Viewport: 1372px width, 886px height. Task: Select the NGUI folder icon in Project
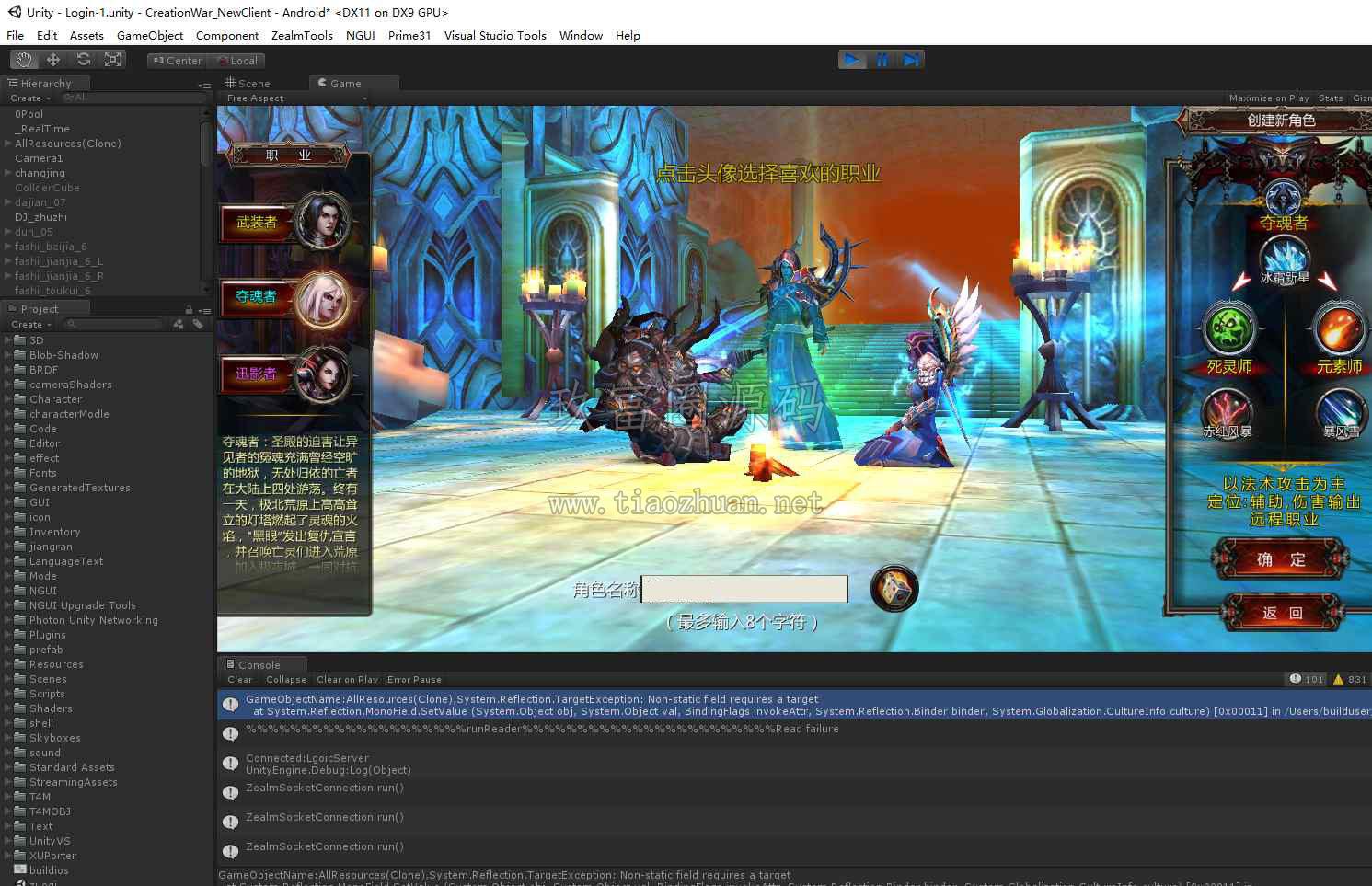[x=20, y=591]
